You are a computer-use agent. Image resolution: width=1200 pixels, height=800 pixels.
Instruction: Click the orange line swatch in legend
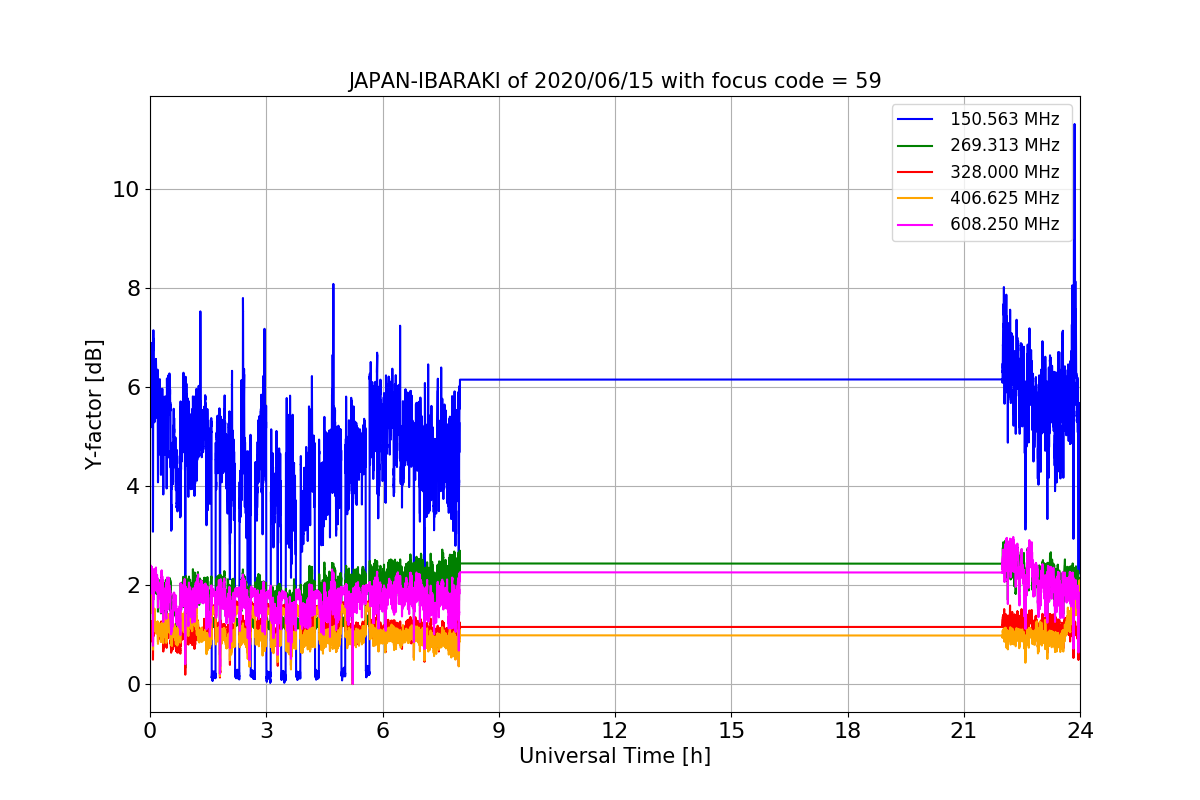(915, 198)
